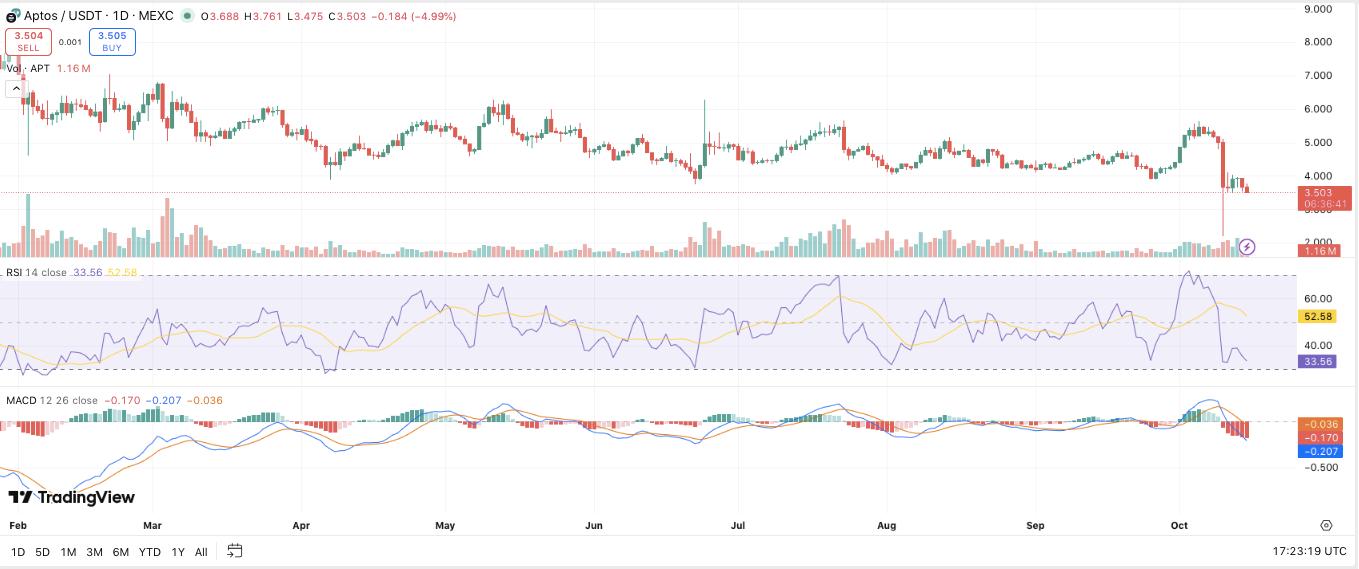
Task: Click the blue BUY 3.505 button
Action: [112, 41]
